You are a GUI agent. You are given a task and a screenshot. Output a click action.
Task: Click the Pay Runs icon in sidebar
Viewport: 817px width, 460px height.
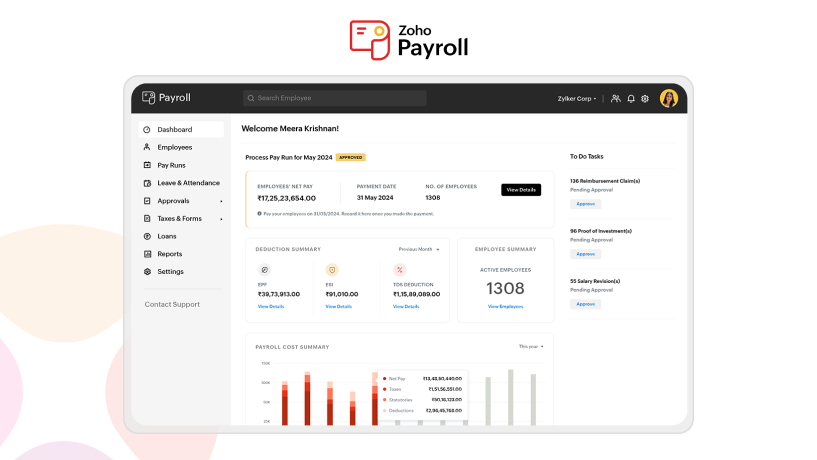(147, 165)
